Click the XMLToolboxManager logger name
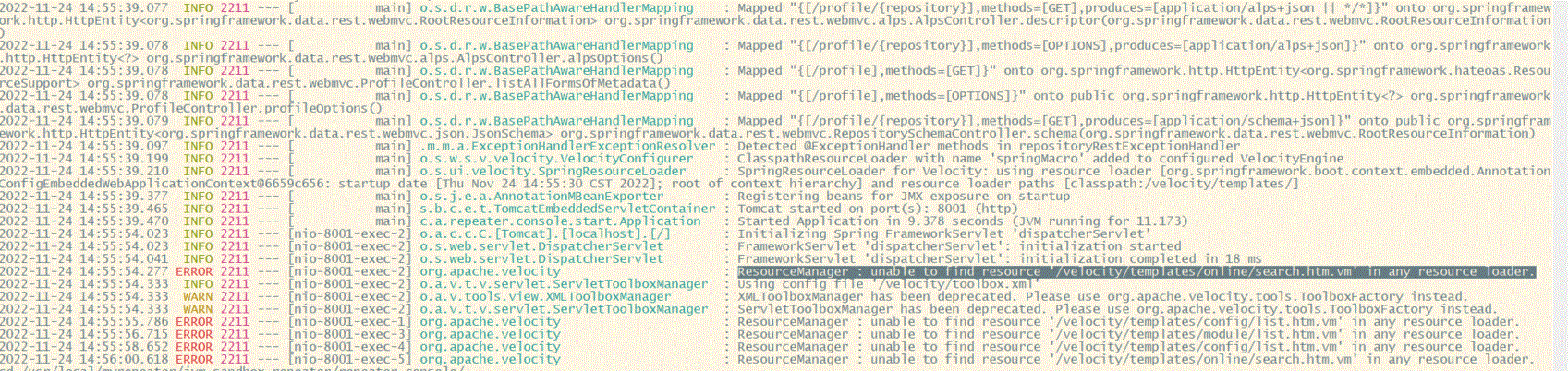The height and width of the screenshot is (371, 1568). coord(545,297)
